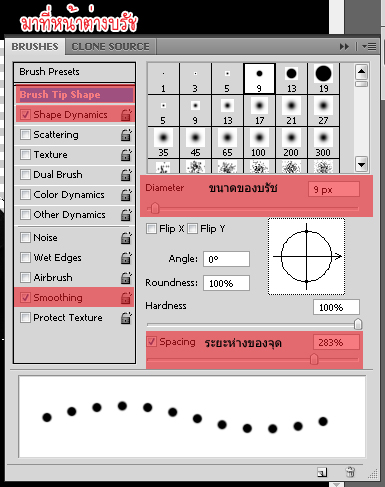Click the Wet Edges lock icon

(x=126, y=258)
